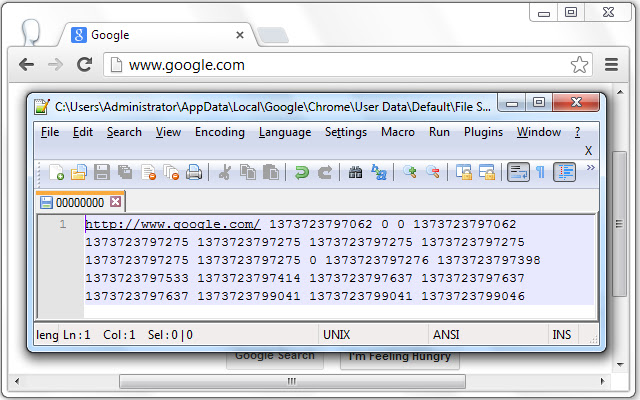Open a new tab in Chrome

pyautogui.click(x=273, y=35)
